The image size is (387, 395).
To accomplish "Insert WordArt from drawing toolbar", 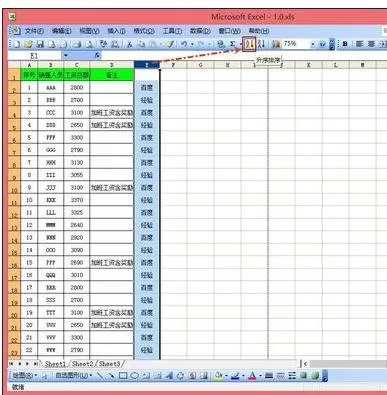I will coord(169,376).
